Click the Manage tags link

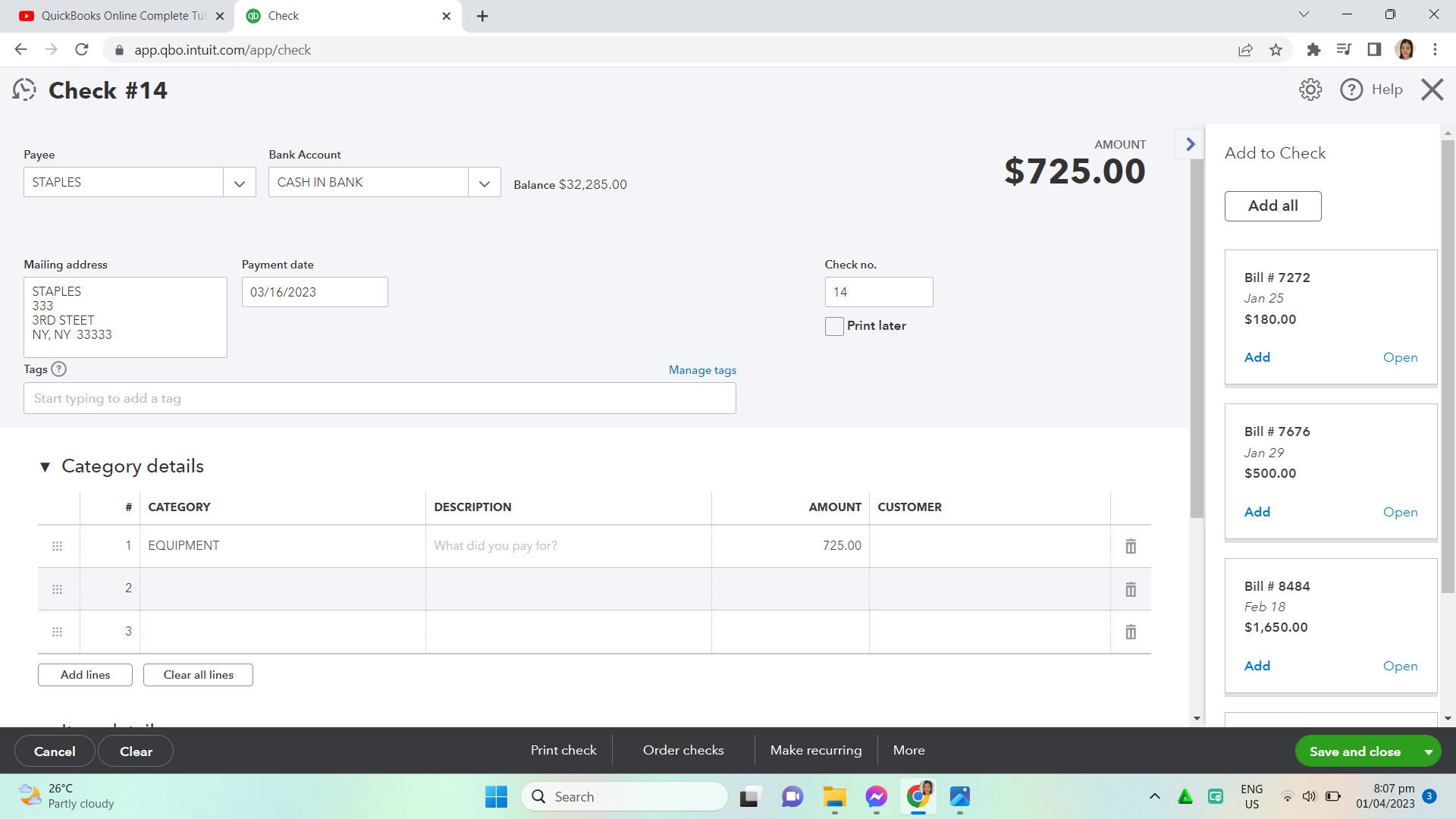point(701,370)
